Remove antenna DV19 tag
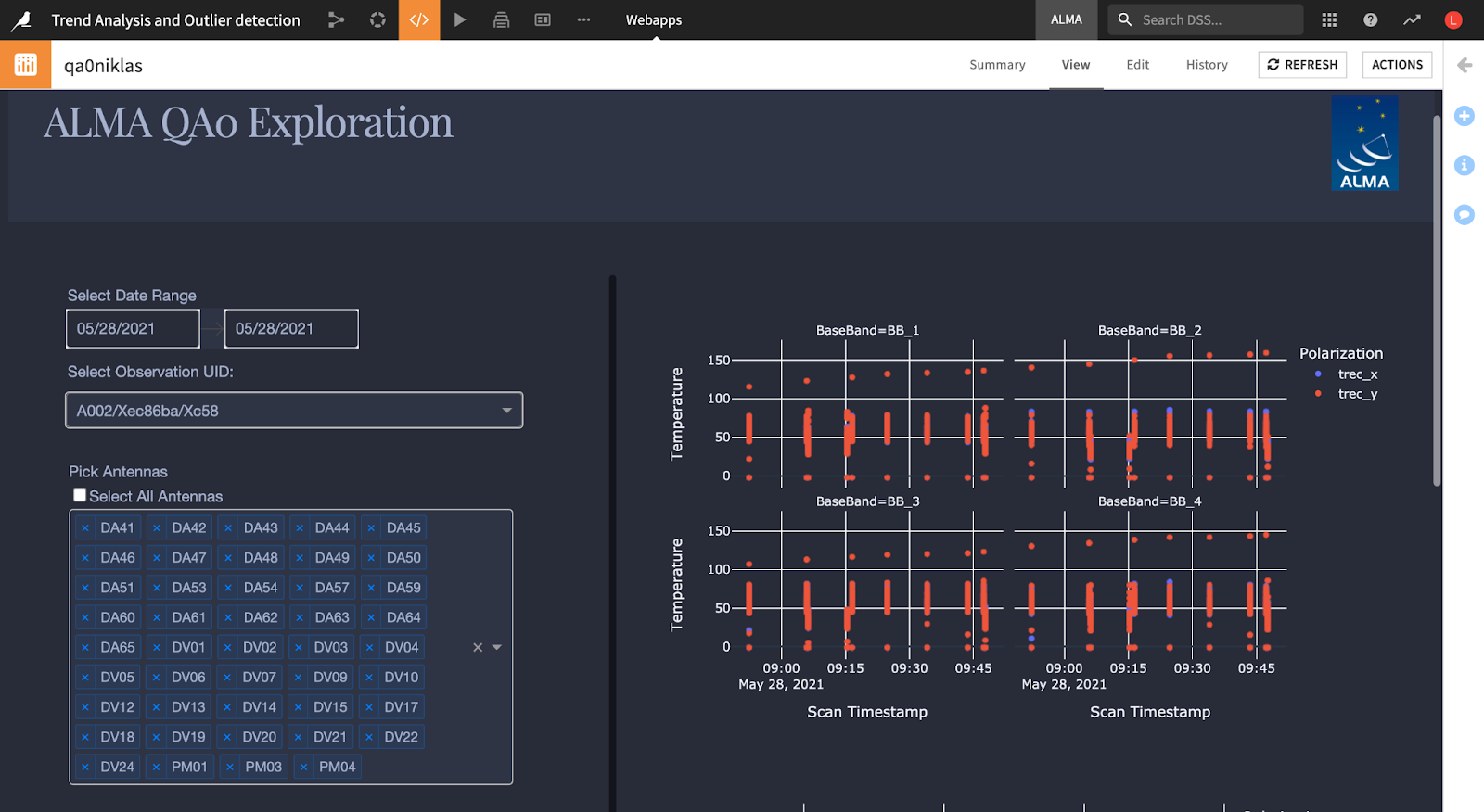The image size is (1484, 812). 156,737
